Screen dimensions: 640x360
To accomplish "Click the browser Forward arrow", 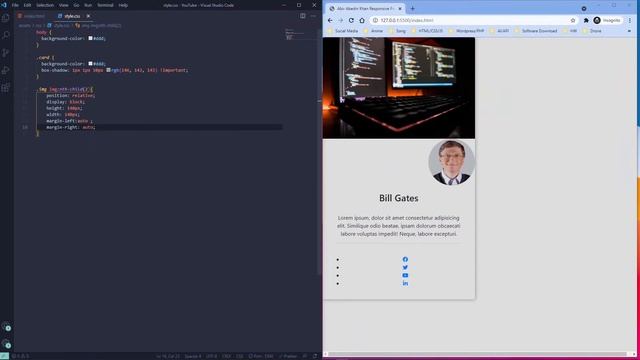I will 340,20.
